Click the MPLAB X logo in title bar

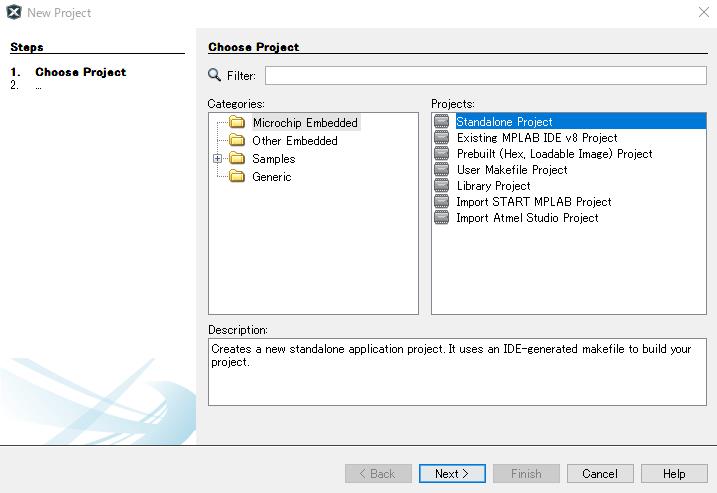coord(14,12)
